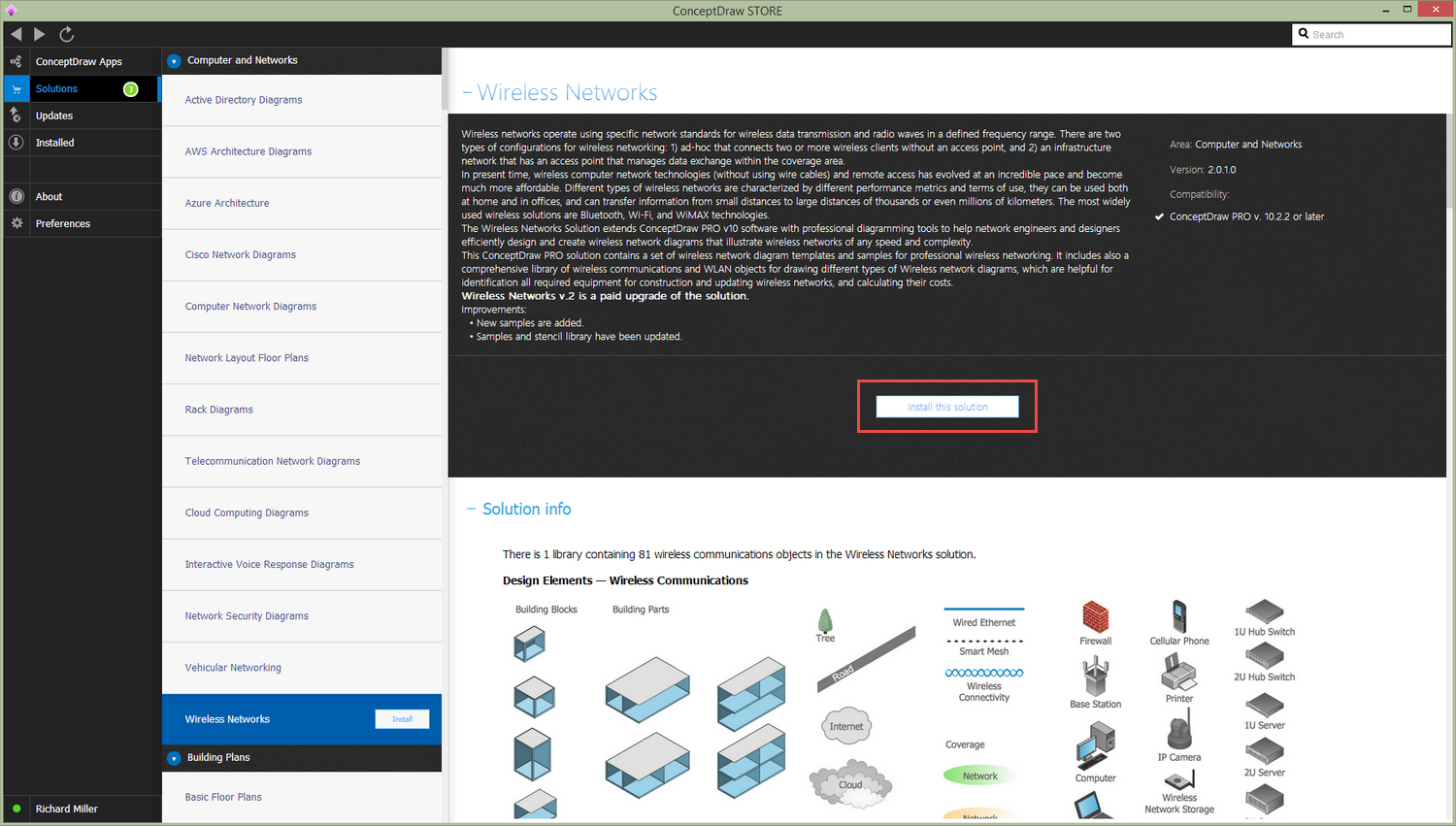This screenshot has width=1456, height=826.
Task: Open Network Security Diagrams solution
Action: click(302, 615)
